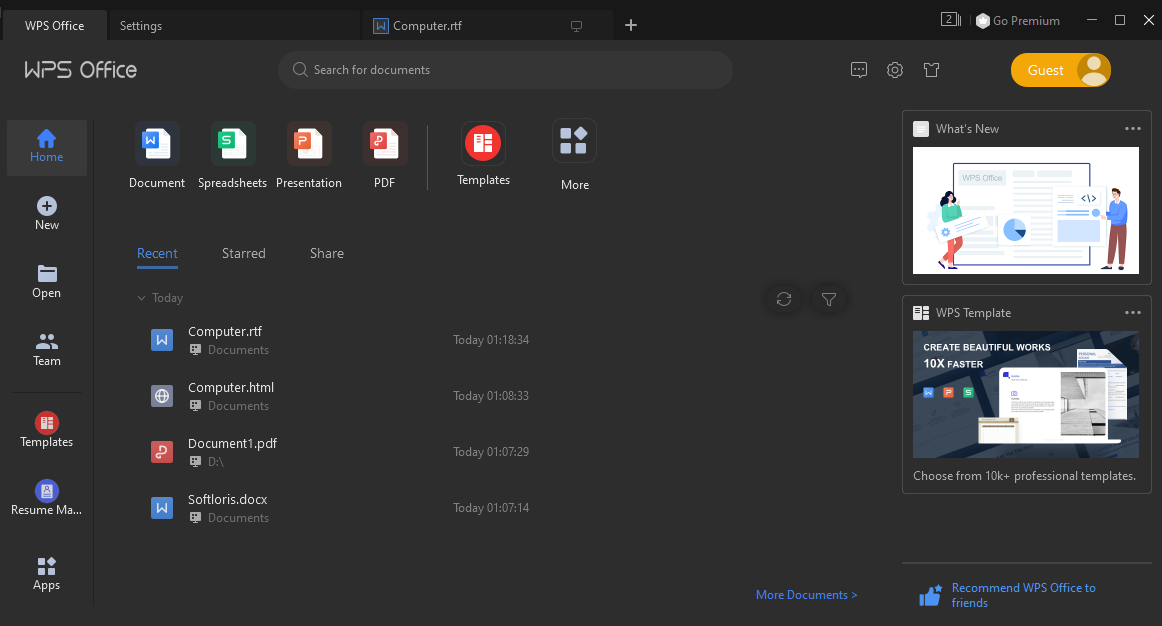Screen dimensions: 1162x626
Task: Click the thumbs-up recommend icon
Action: 931,595
